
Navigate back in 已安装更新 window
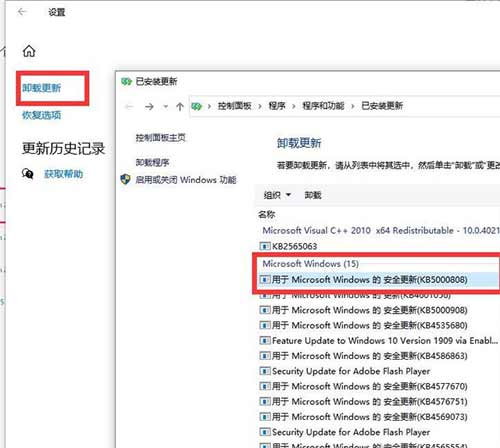click(129, 107)
